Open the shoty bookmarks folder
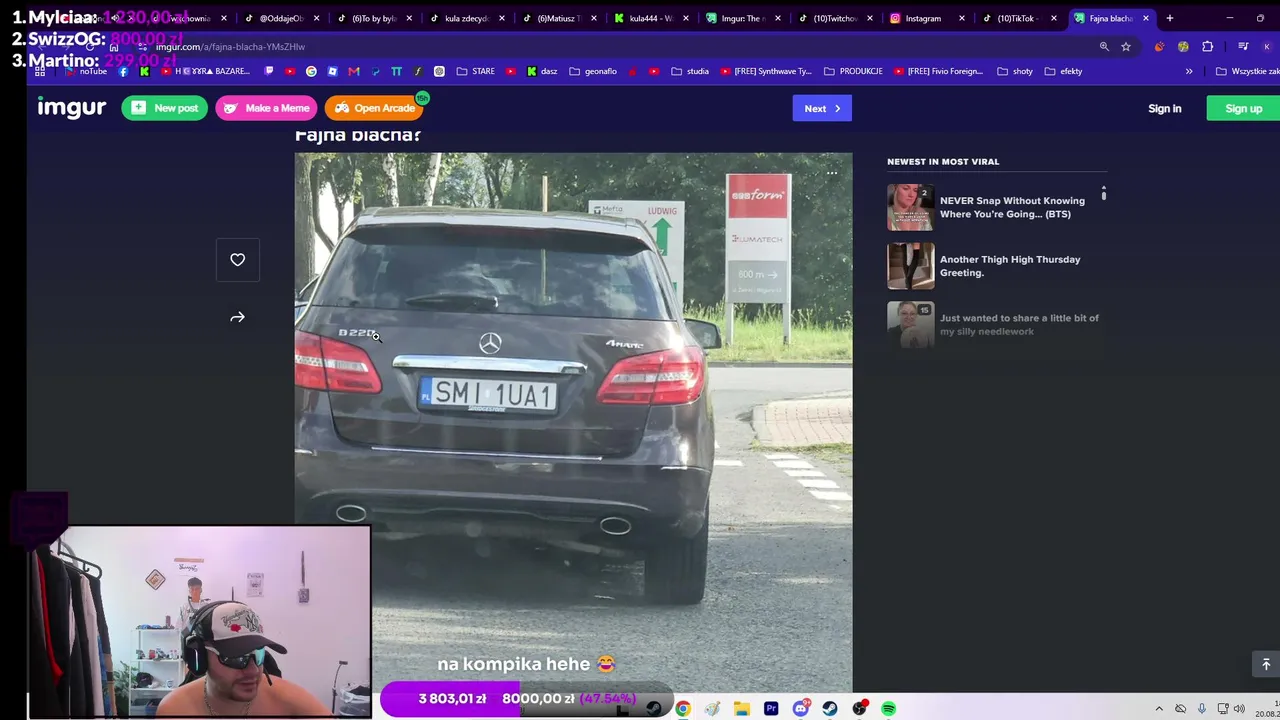 click(1015, 71)
